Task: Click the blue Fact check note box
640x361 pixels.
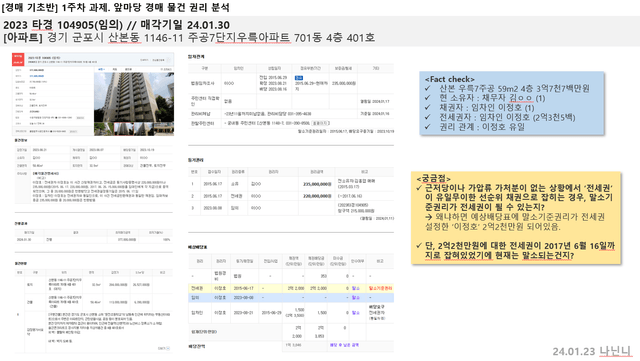Action: [x=512, y=103]
